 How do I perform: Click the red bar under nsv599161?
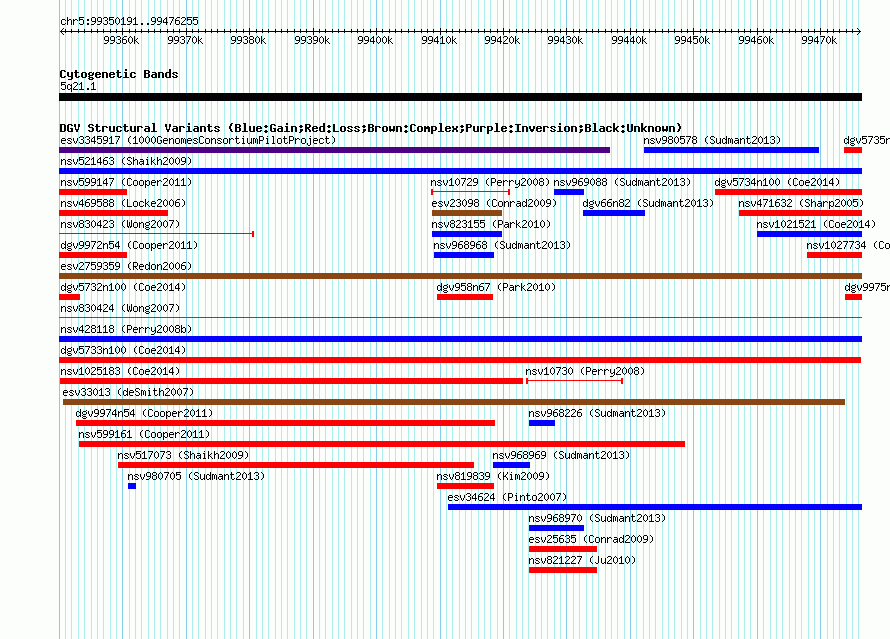(x=382, y=444)
